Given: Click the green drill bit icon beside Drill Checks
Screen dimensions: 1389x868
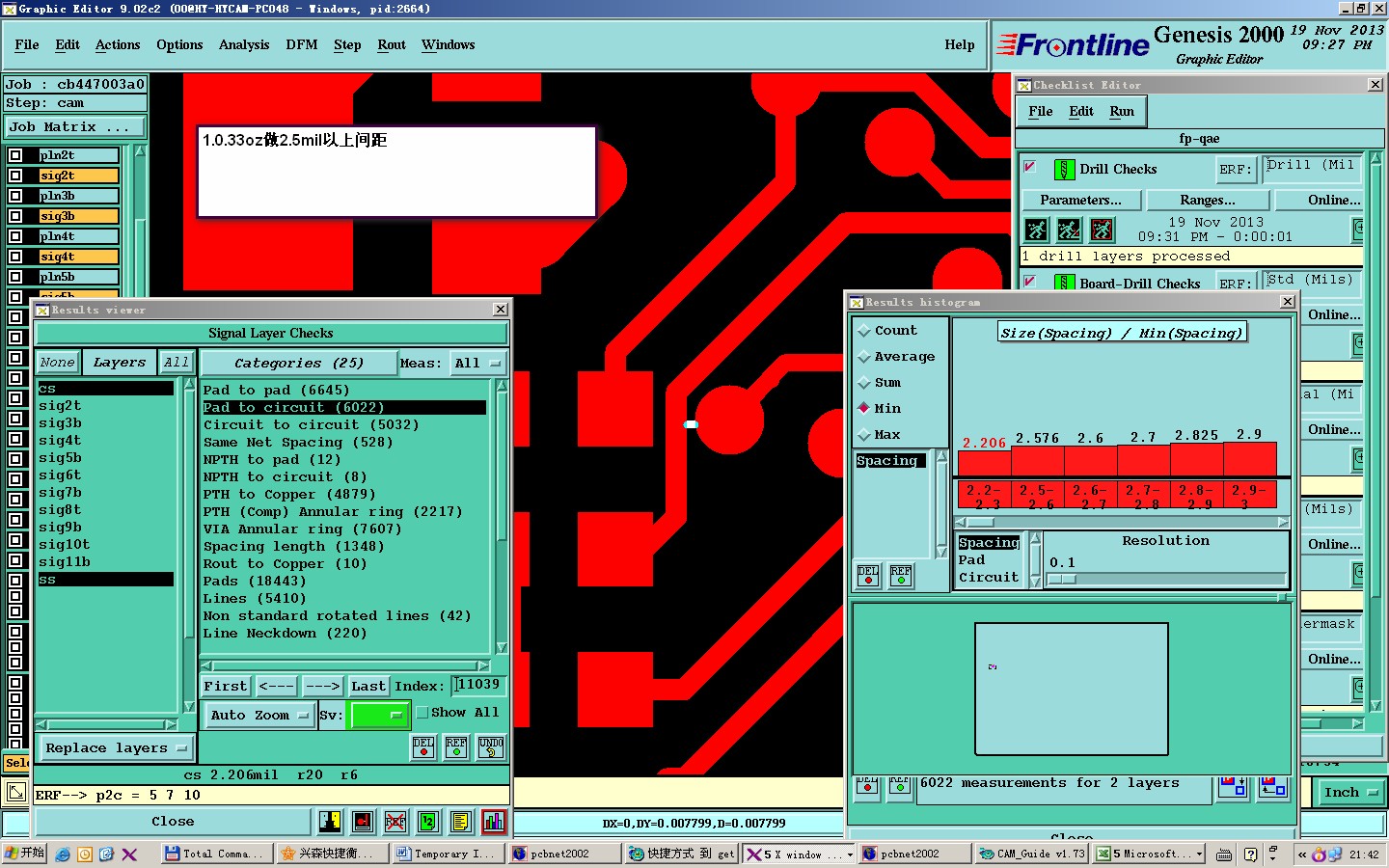Looking at the screenshot, I should pos(1064,170).
